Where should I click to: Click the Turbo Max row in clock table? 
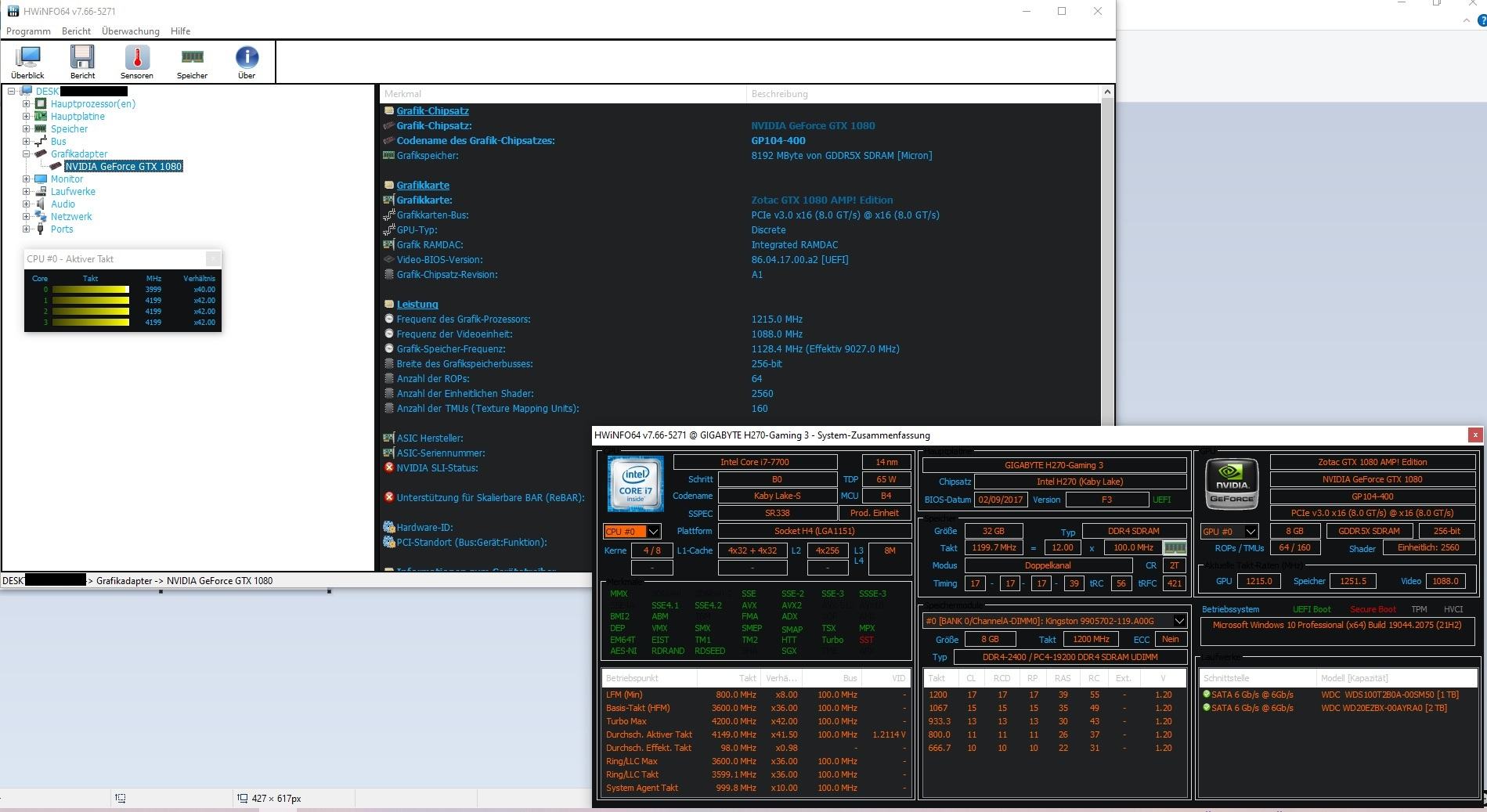pyautogui.click(x=755, y=721)
